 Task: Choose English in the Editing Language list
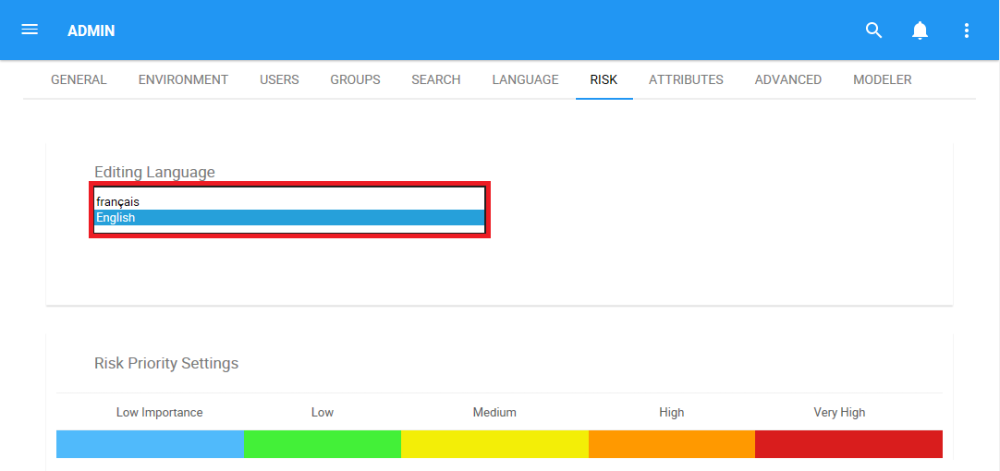pyautogui.click(x=290, y=217)
